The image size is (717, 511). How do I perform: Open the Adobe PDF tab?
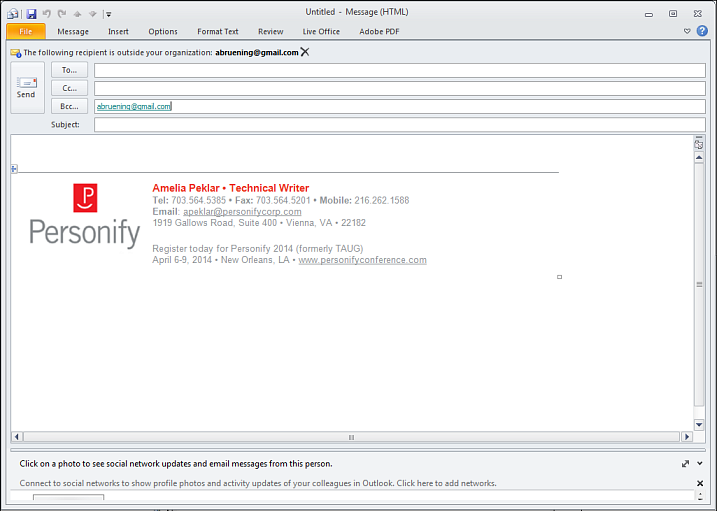coord(379,32)
